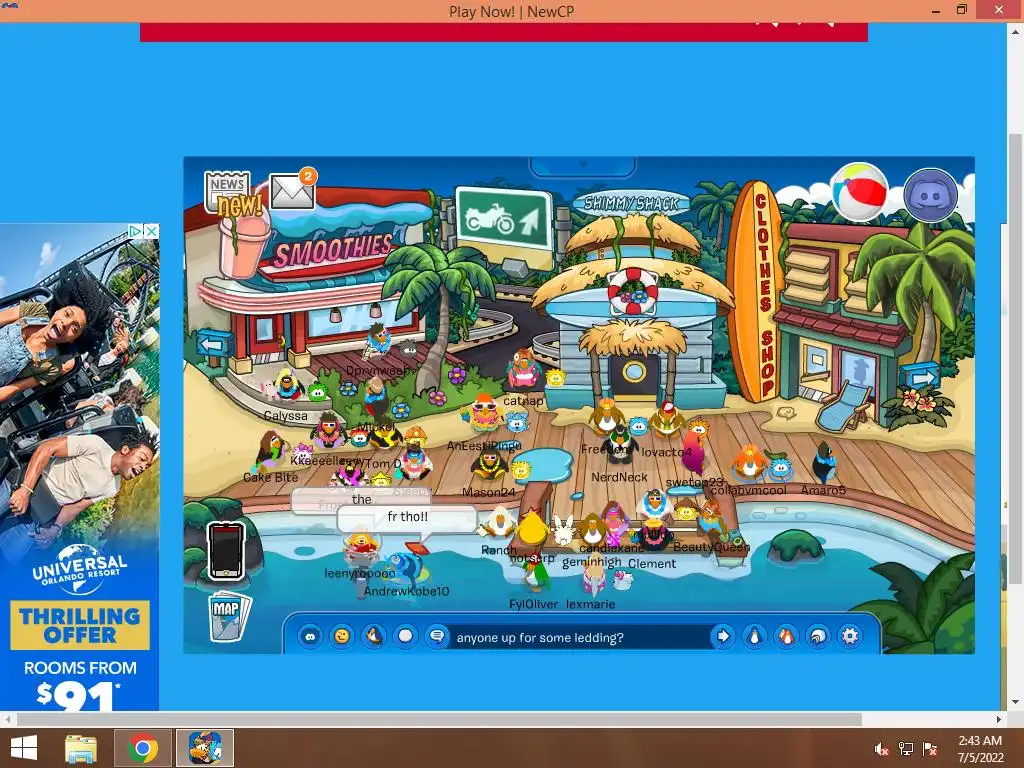Viewport: 1024px width, 768px height.
Task: Expand the top pull-down tab in game
Action: coord(583,166)
